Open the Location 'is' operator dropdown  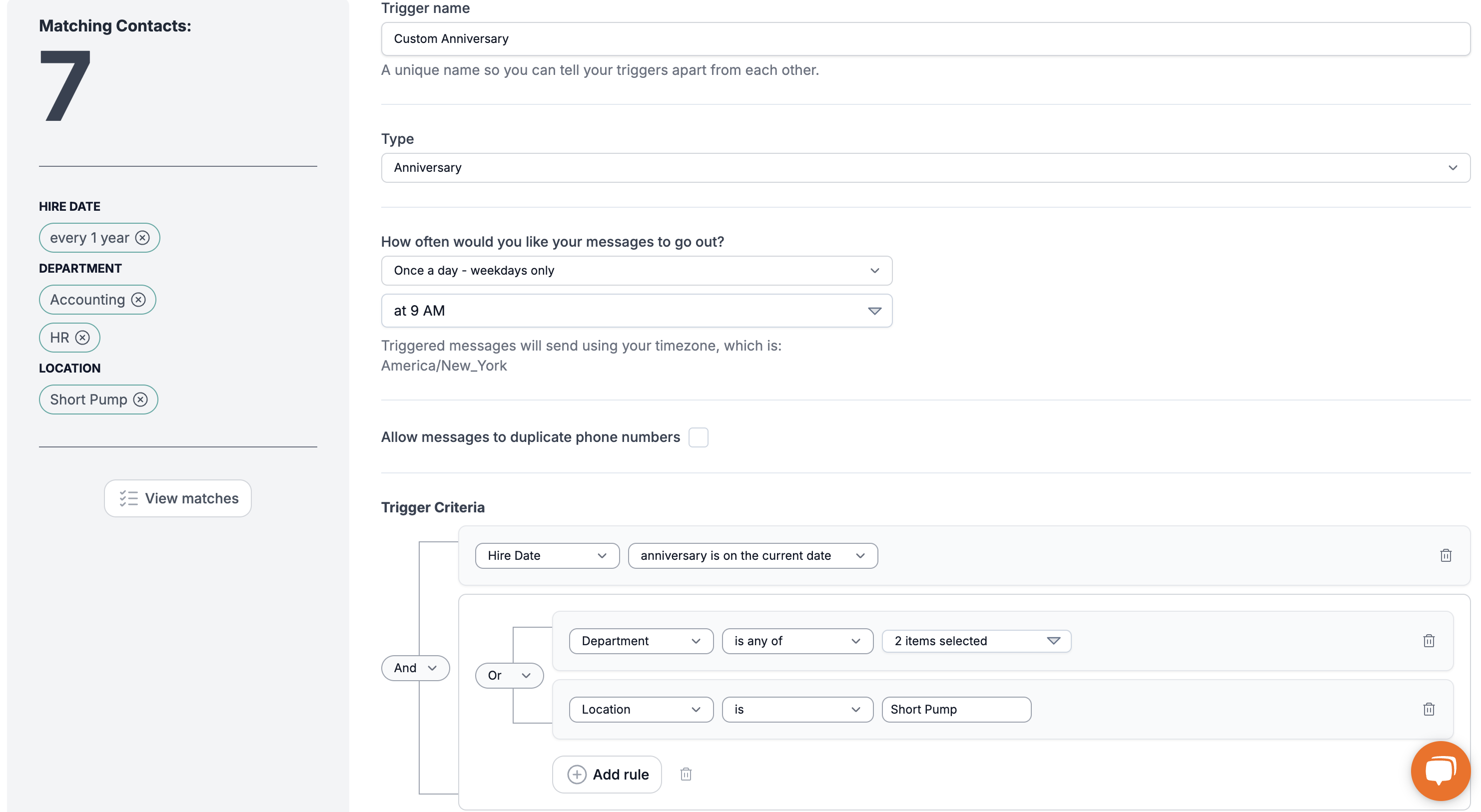(797, 709)
